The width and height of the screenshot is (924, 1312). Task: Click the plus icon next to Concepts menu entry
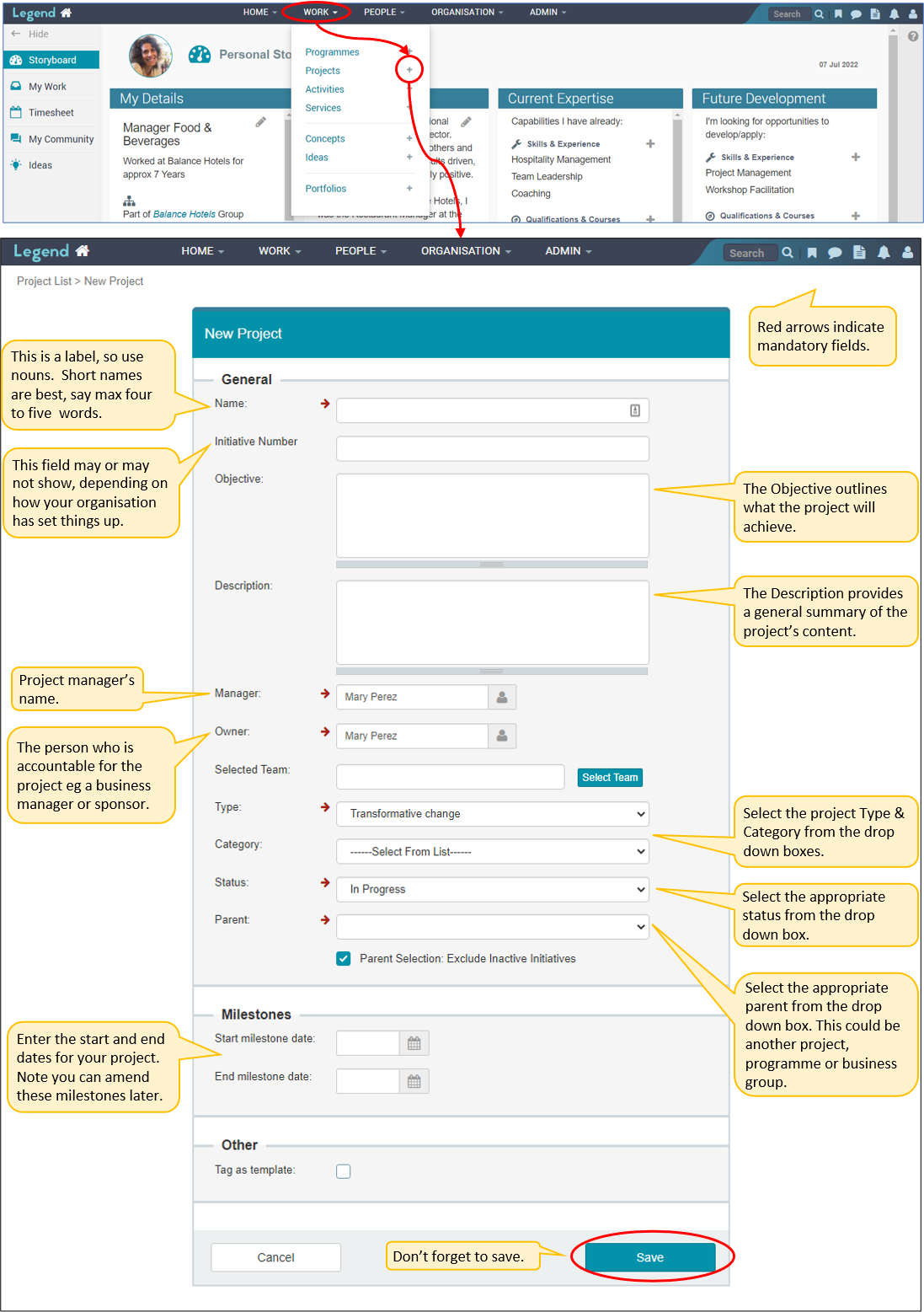click(x=409, y=138)
